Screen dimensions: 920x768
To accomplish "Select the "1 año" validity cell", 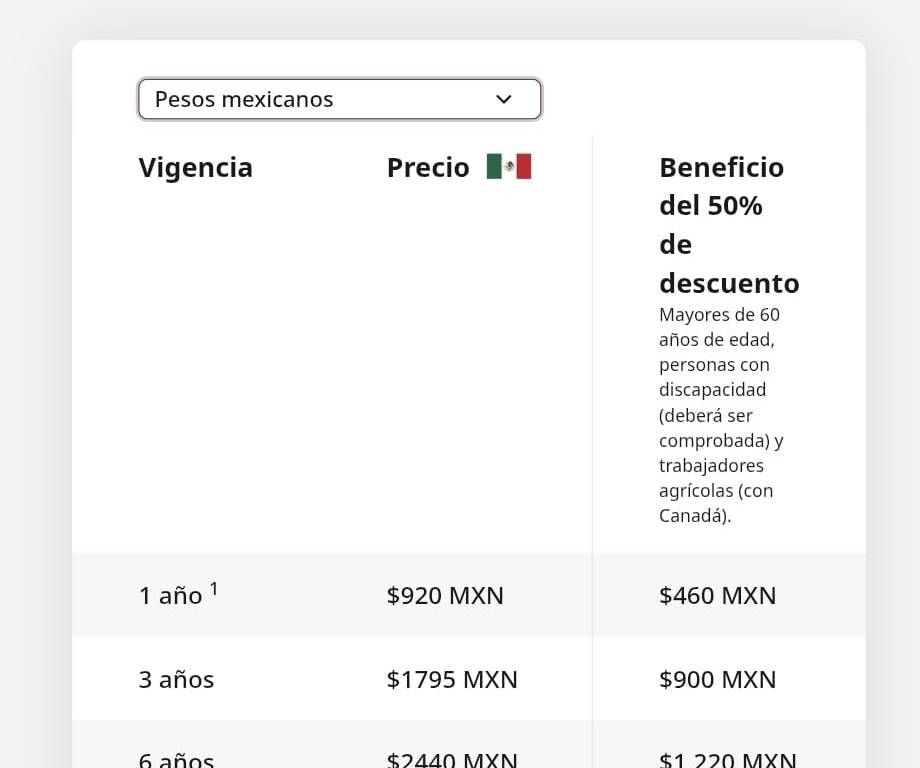I will [170, 596].
